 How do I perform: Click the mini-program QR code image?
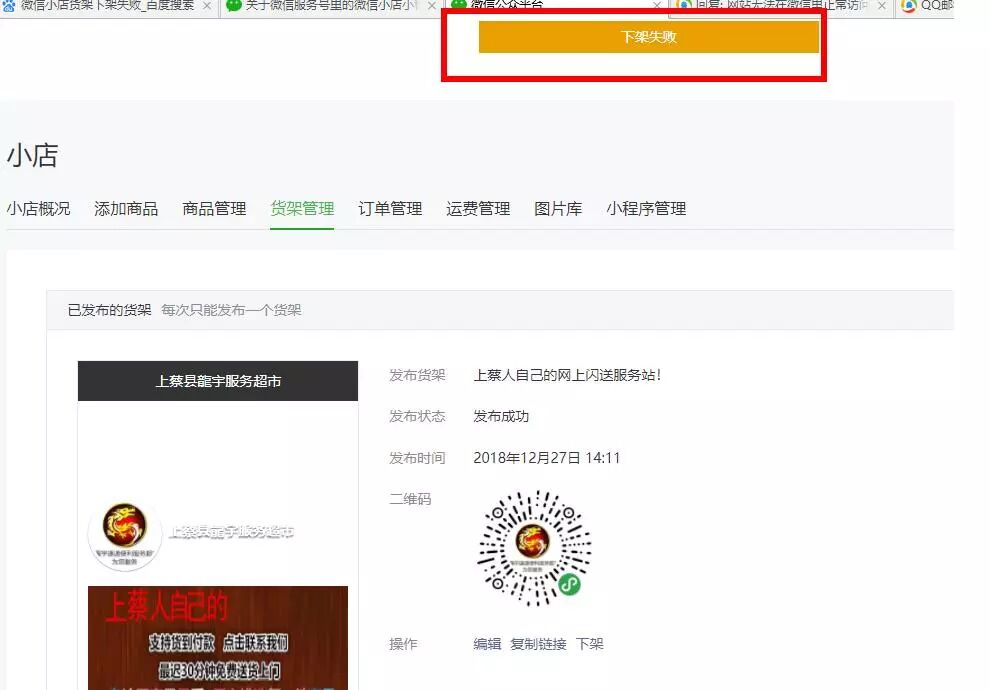pyautogui.click(x=534, y=548)
